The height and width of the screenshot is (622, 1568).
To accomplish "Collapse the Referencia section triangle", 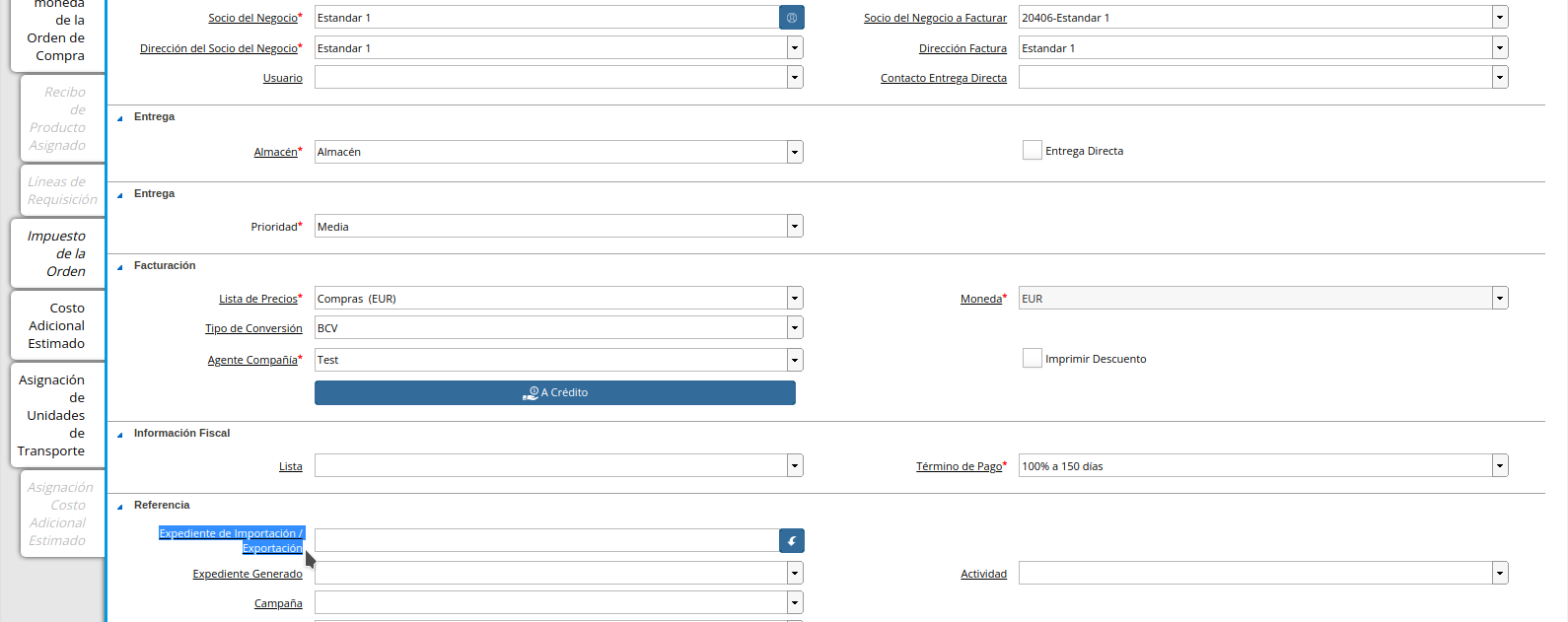I will coord(120,506).
